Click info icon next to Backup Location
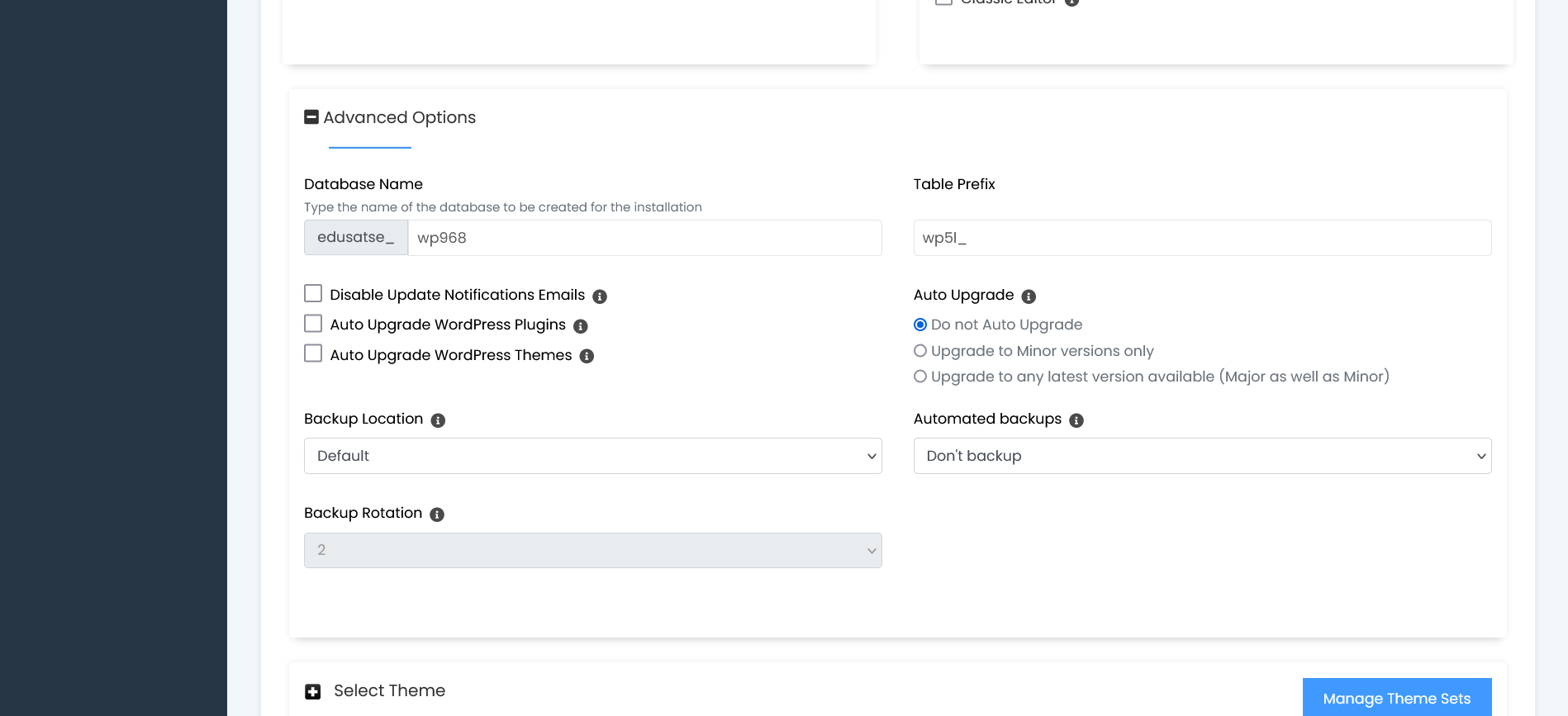This screenshot has width=1568, height=716. coord(438,420)
